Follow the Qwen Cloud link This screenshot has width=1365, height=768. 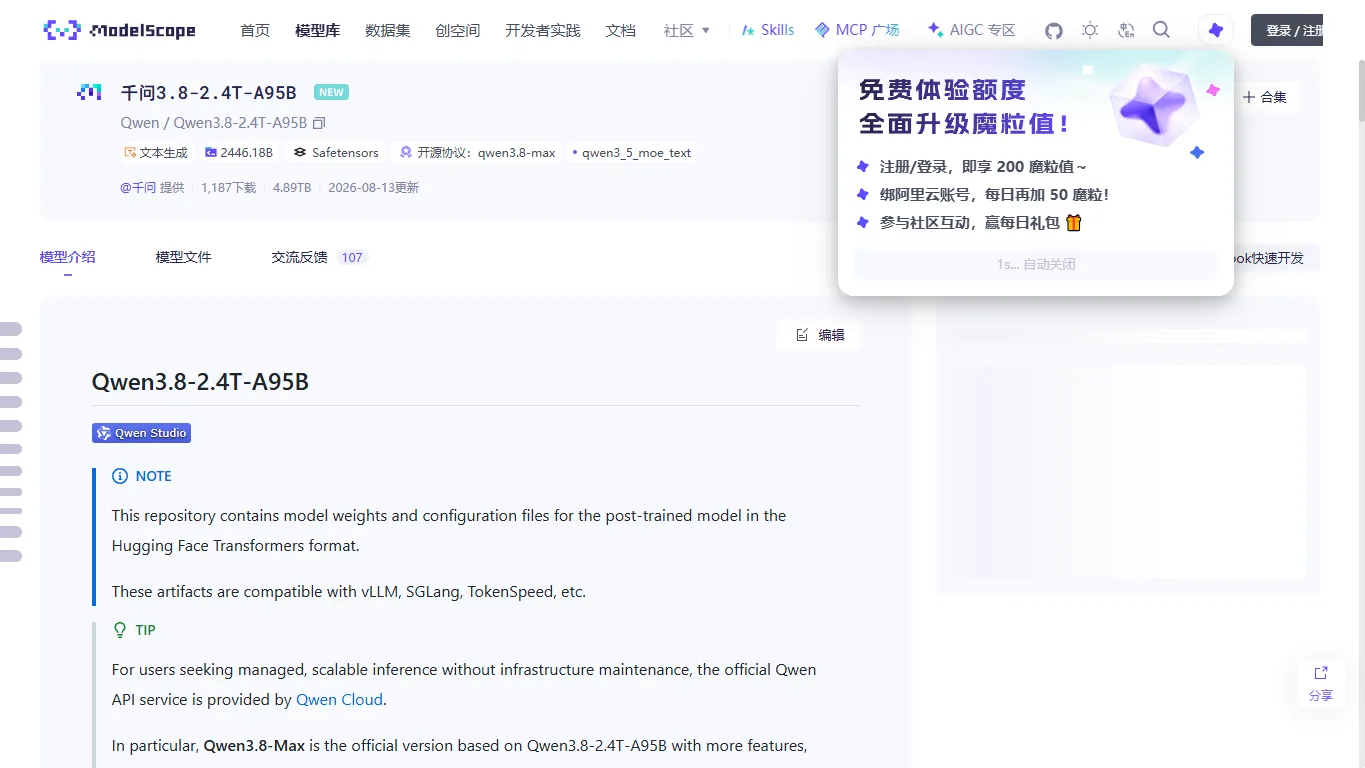339,699
